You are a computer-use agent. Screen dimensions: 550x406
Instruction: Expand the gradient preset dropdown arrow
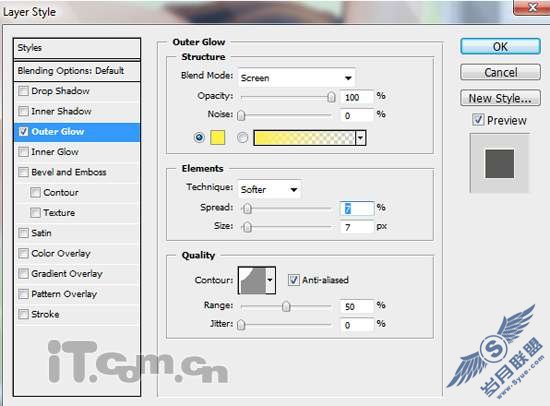pos(361,138)
